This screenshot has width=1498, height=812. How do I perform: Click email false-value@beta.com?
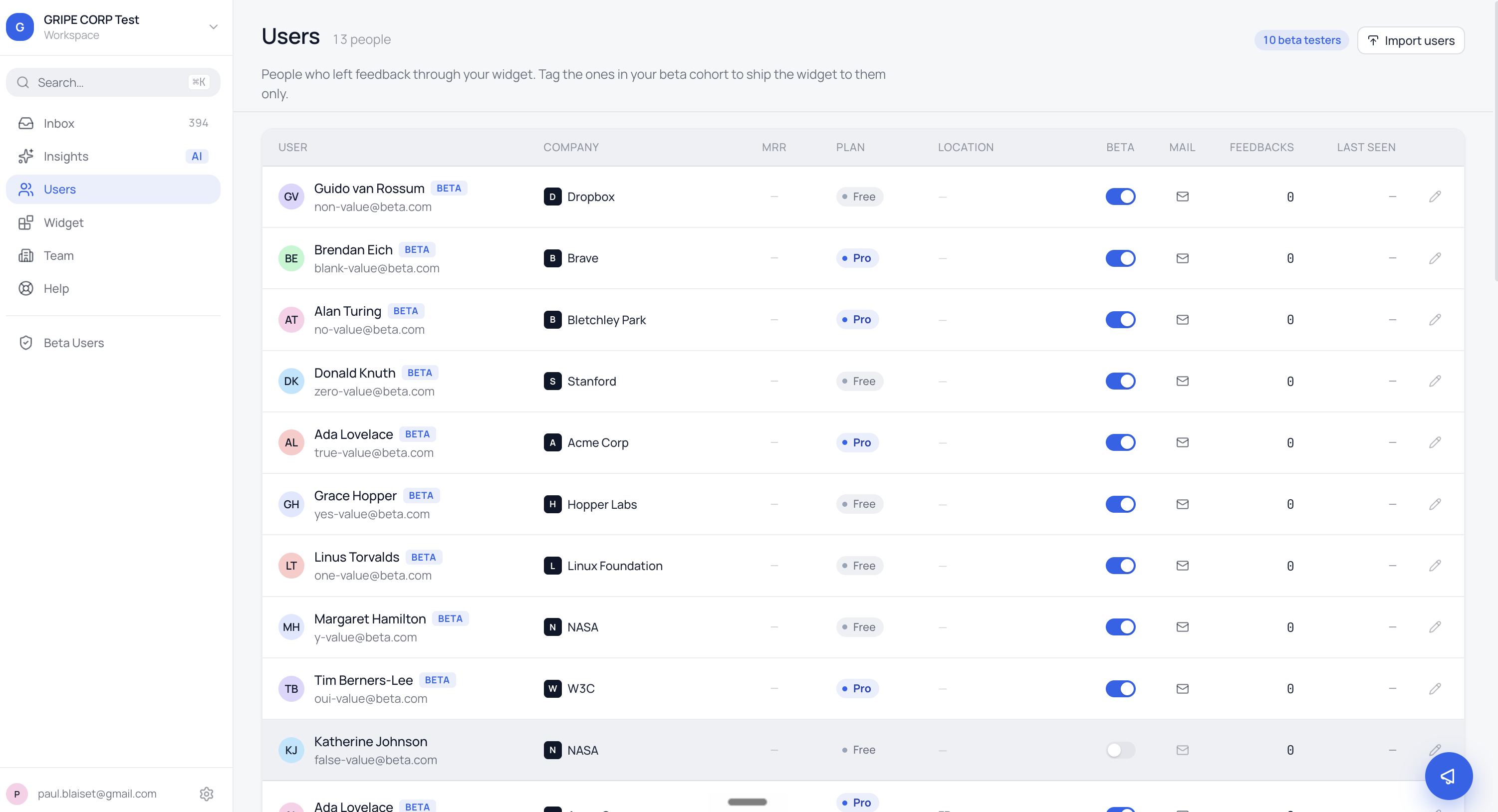[x=376, y=760]
